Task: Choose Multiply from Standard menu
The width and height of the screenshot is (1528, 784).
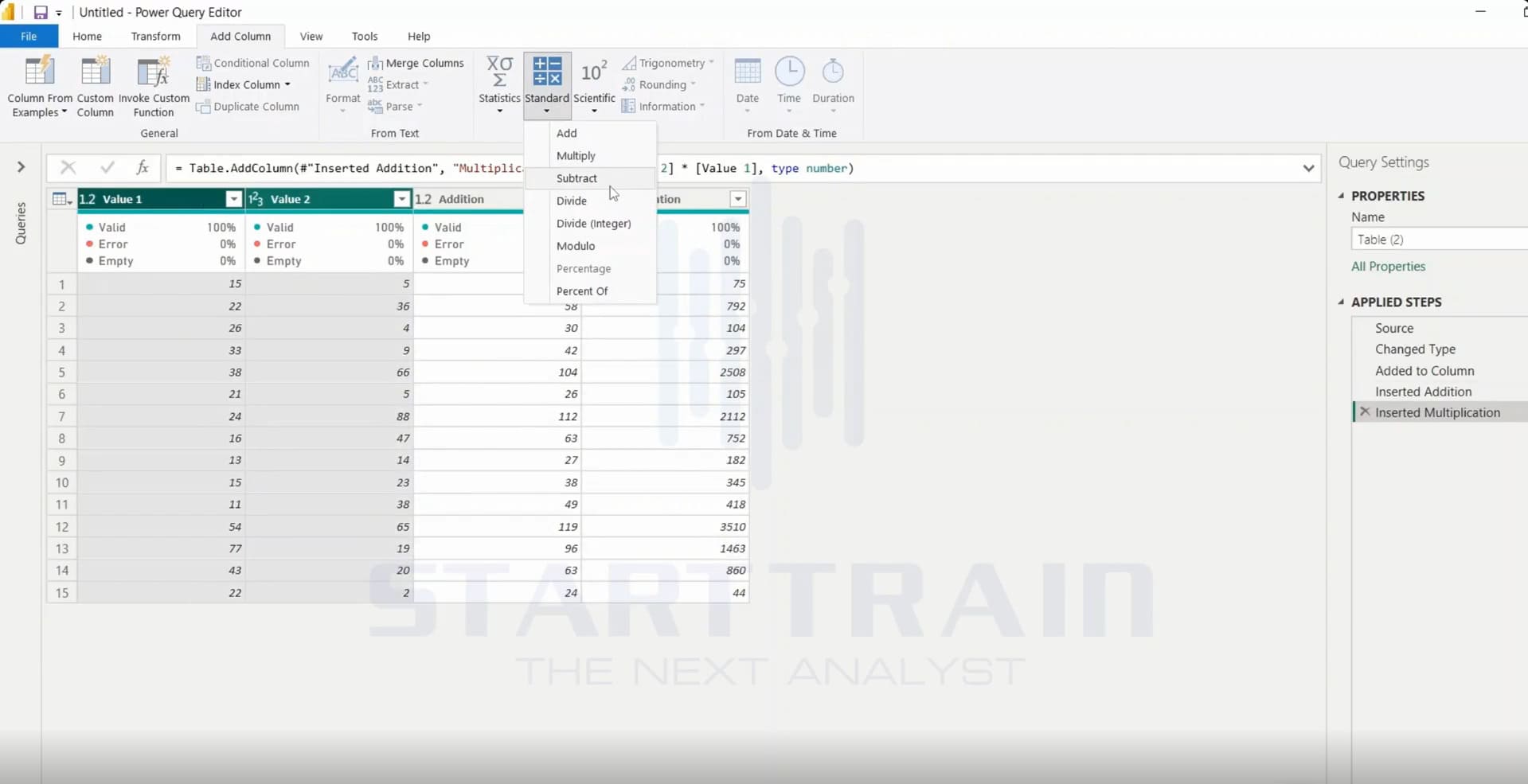Action: click(590, 156)
